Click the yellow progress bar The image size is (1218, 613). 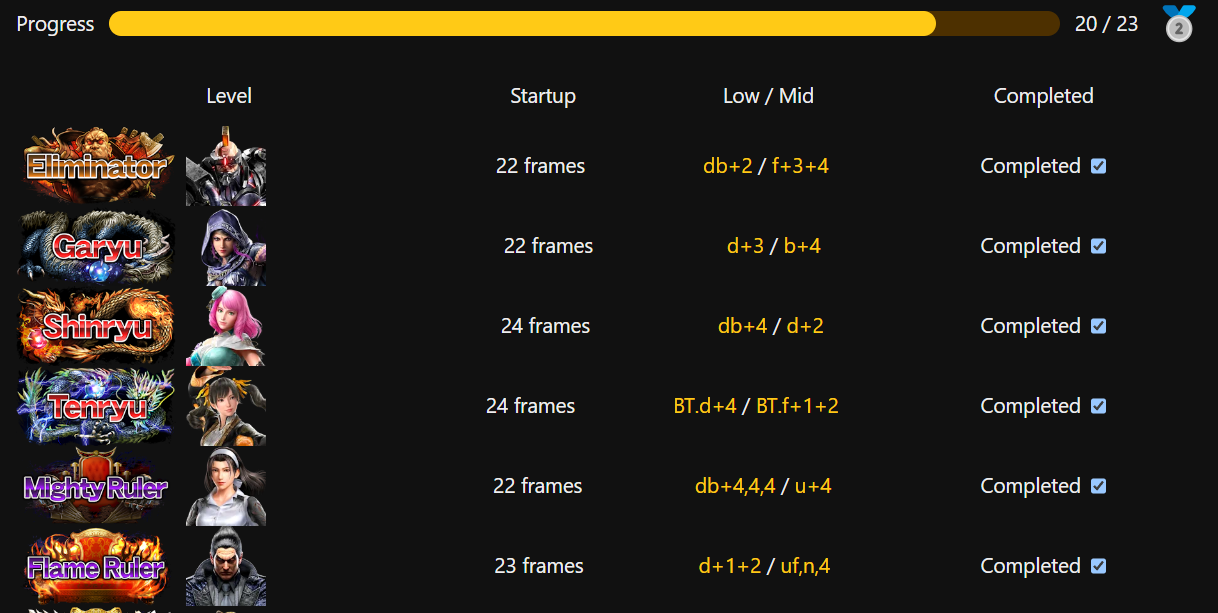tap(522, 24)
